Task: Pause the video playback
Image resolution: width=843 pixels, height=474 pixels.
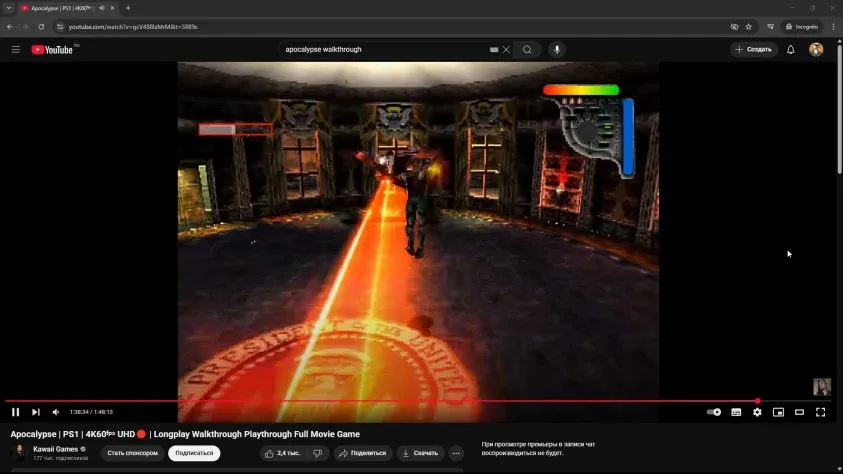Action: click(16, 412)
